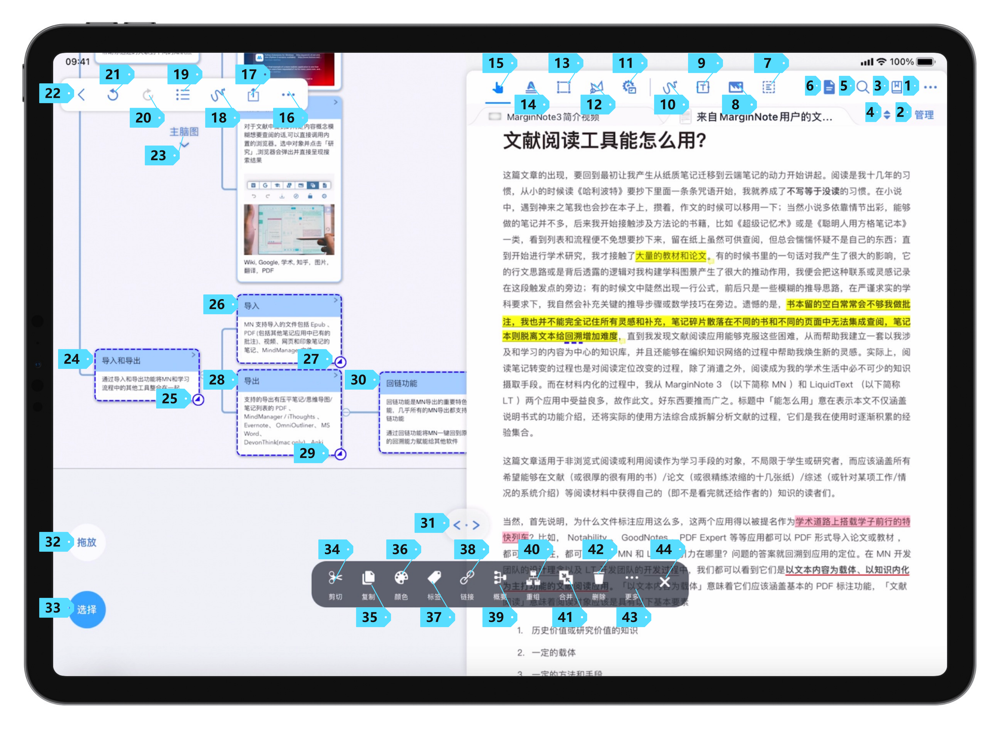Expand the 导入和导出 node chevron
1000x729 pixels.
[194, 355]
